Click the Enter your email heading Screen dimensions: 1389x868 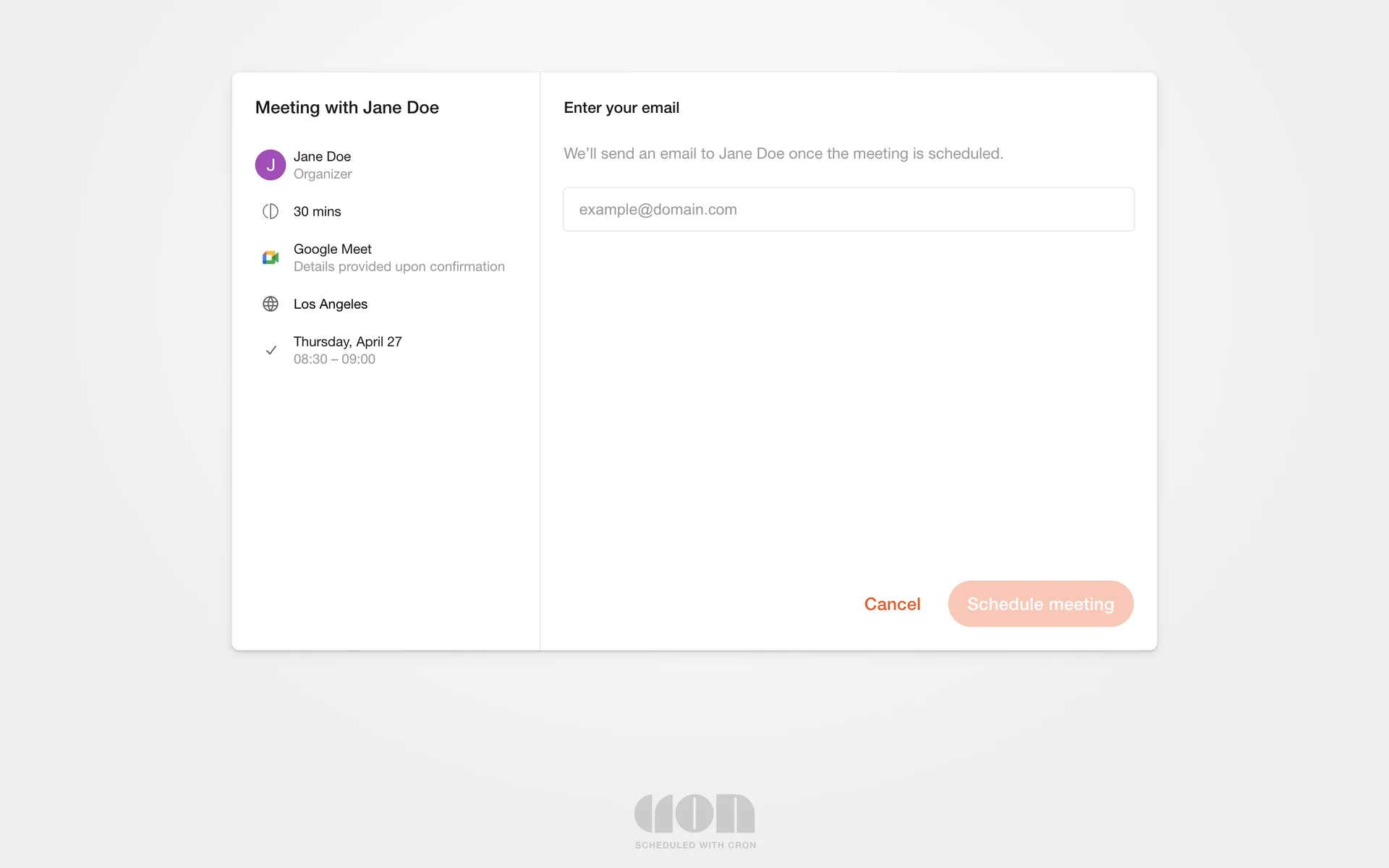pos(621,108)
